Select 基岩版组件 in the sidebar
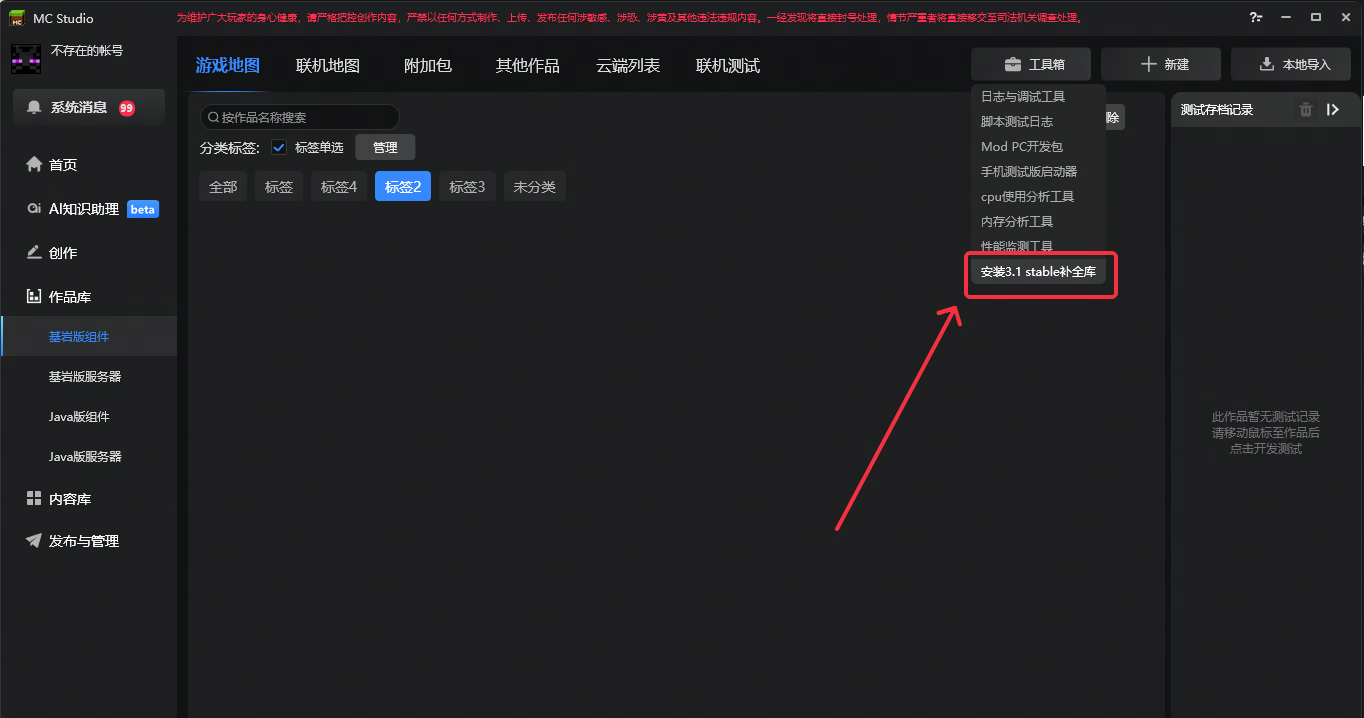 pos(88,337)
